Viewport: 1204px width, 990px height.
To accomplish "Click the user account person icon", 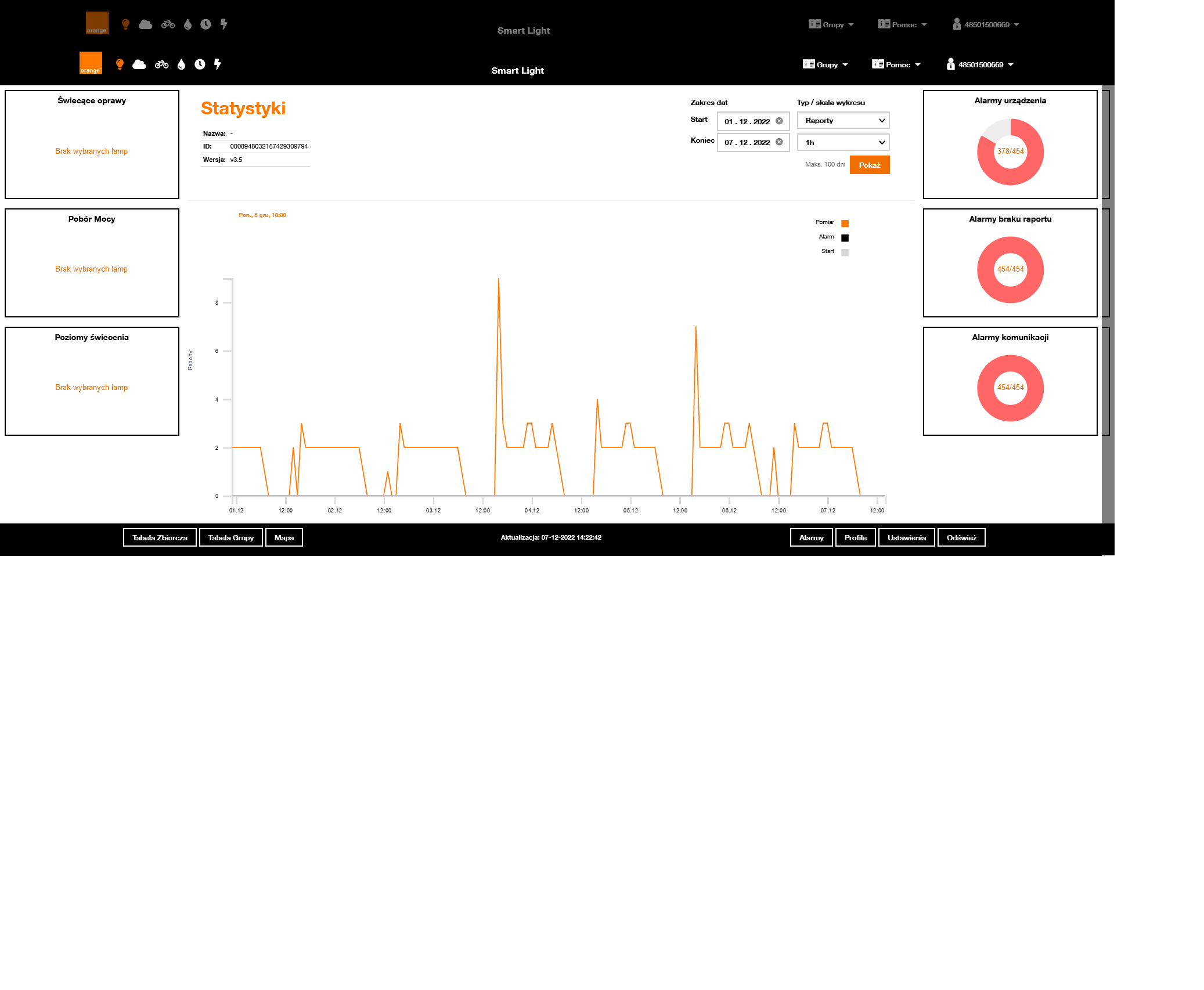I will (950, 64).
